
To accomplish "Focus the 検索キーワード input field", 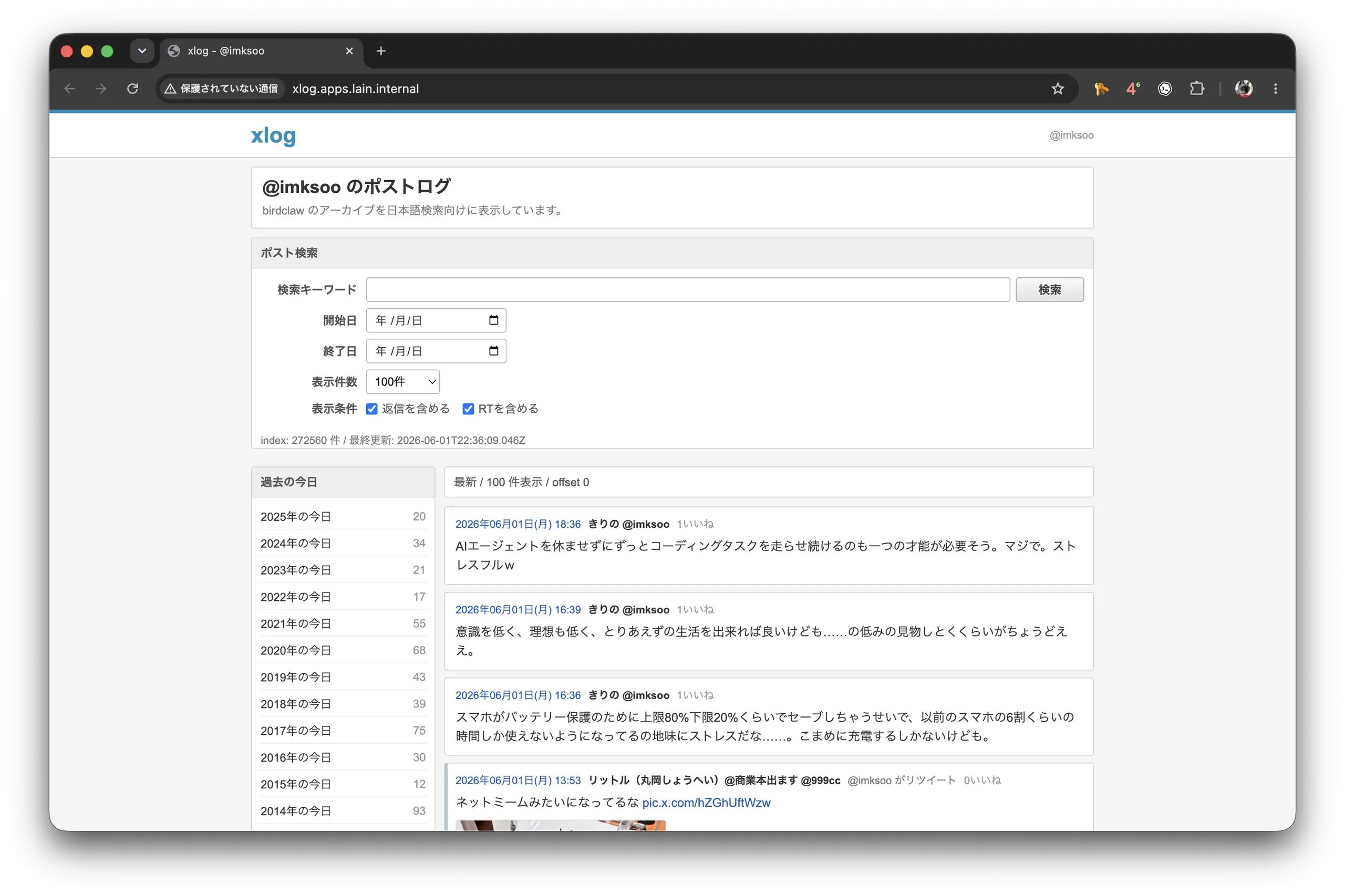I will tap(688, 290).
